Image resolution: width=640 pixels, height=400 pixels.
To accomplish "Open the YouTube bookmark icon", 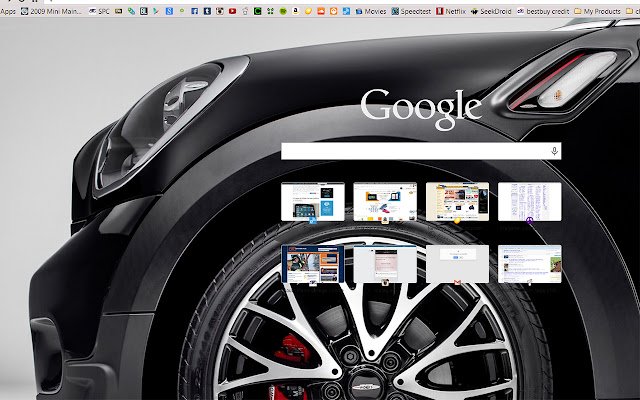I will tap(232, 11).
